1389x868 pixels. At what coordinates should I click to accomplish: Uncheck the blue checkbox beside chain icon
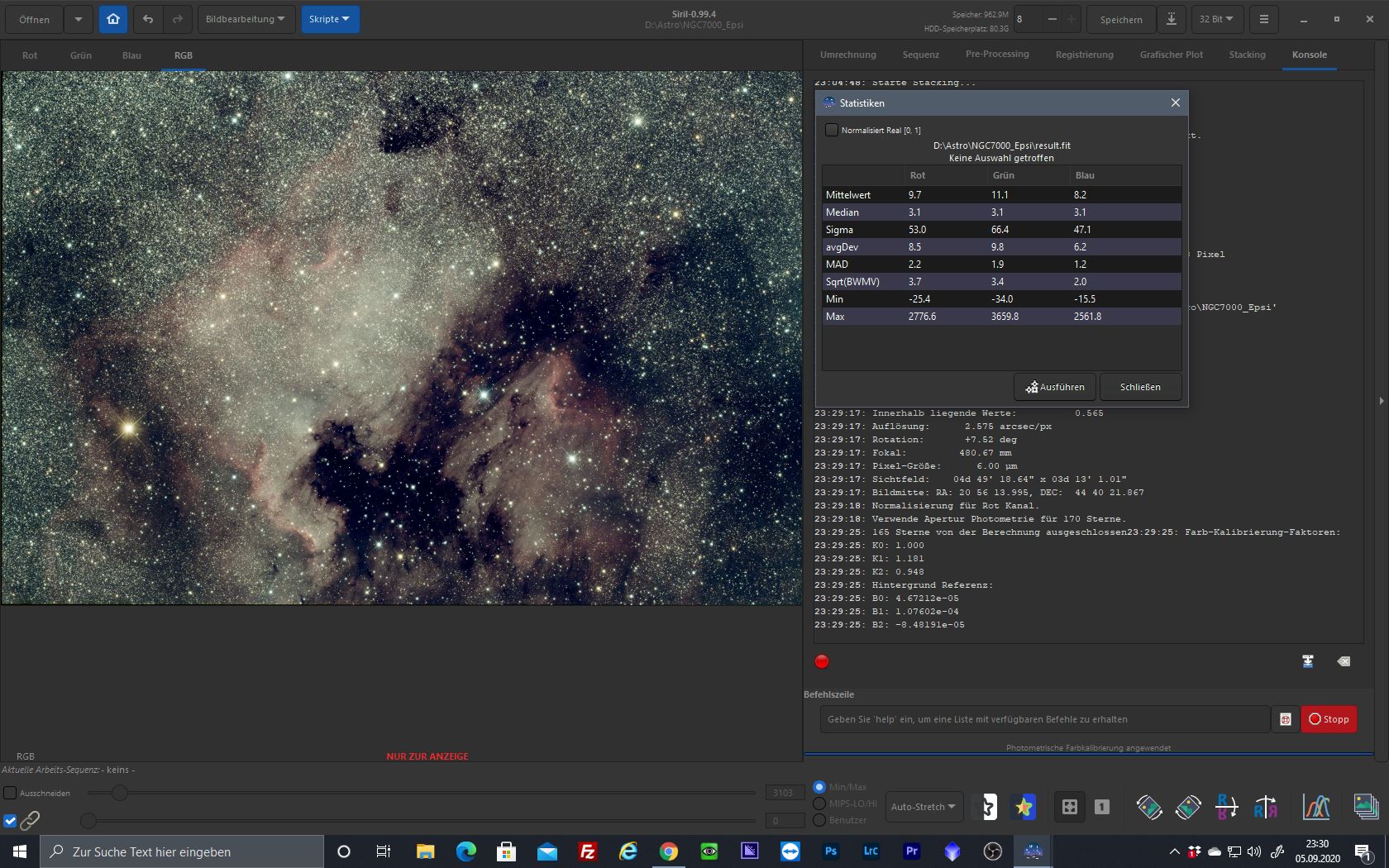10,821
